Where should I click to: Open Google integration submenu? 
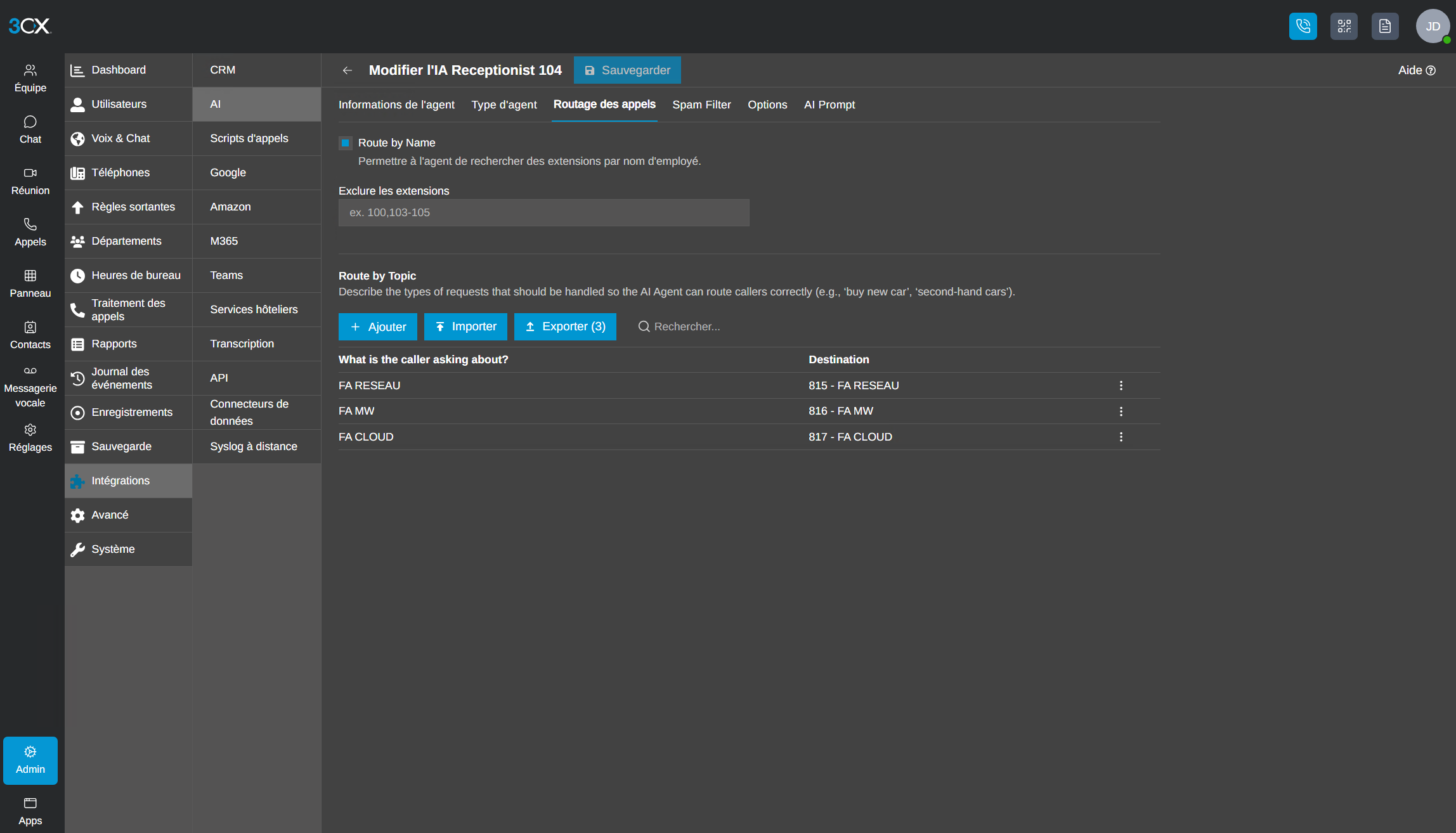pyautogui.click(x=257, y=173)
